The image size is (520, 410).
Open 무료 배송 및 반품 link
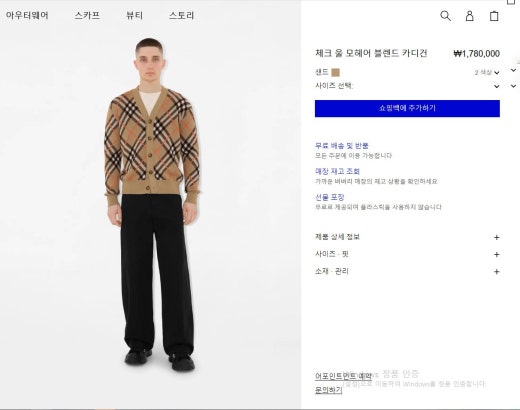(x=342, y=146)
